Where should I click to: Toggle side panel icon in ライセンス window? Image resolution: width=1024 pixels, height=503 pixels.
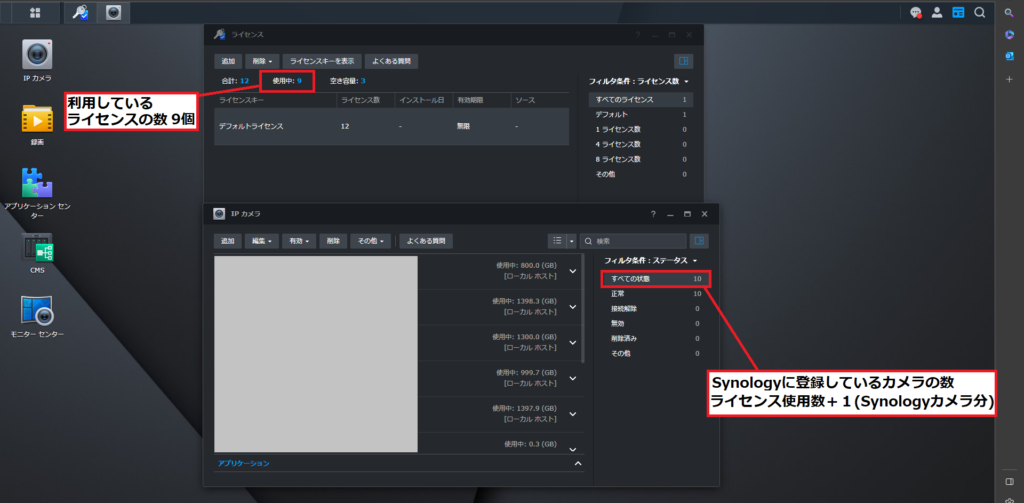click(683, 61)
